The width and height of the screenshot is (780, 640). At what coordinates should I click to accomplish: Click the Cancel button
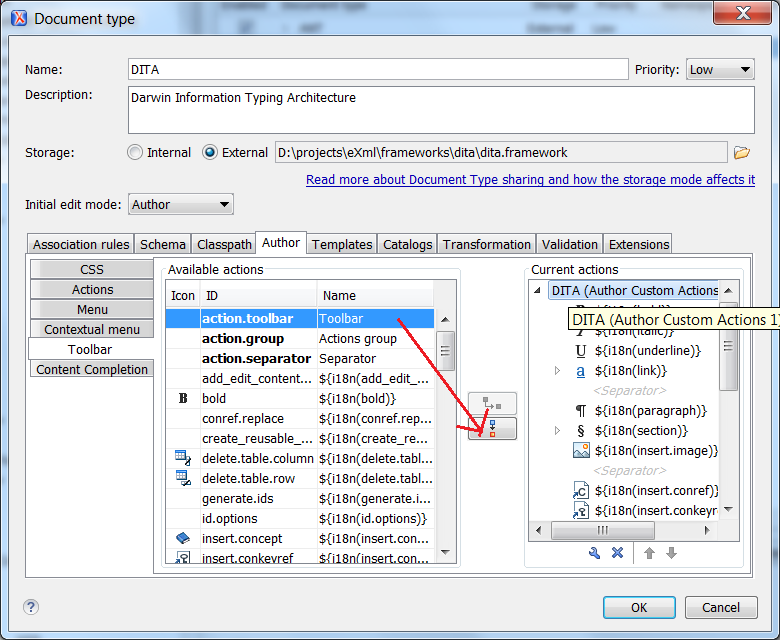pyautogui.click(x=721, y=607)
